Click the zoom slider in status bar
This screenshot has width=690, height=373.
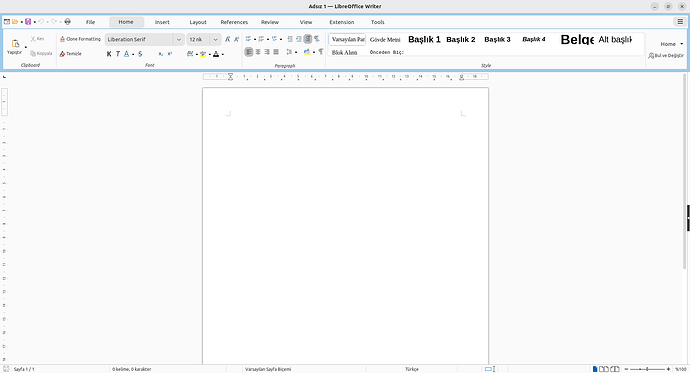(647, 369)
